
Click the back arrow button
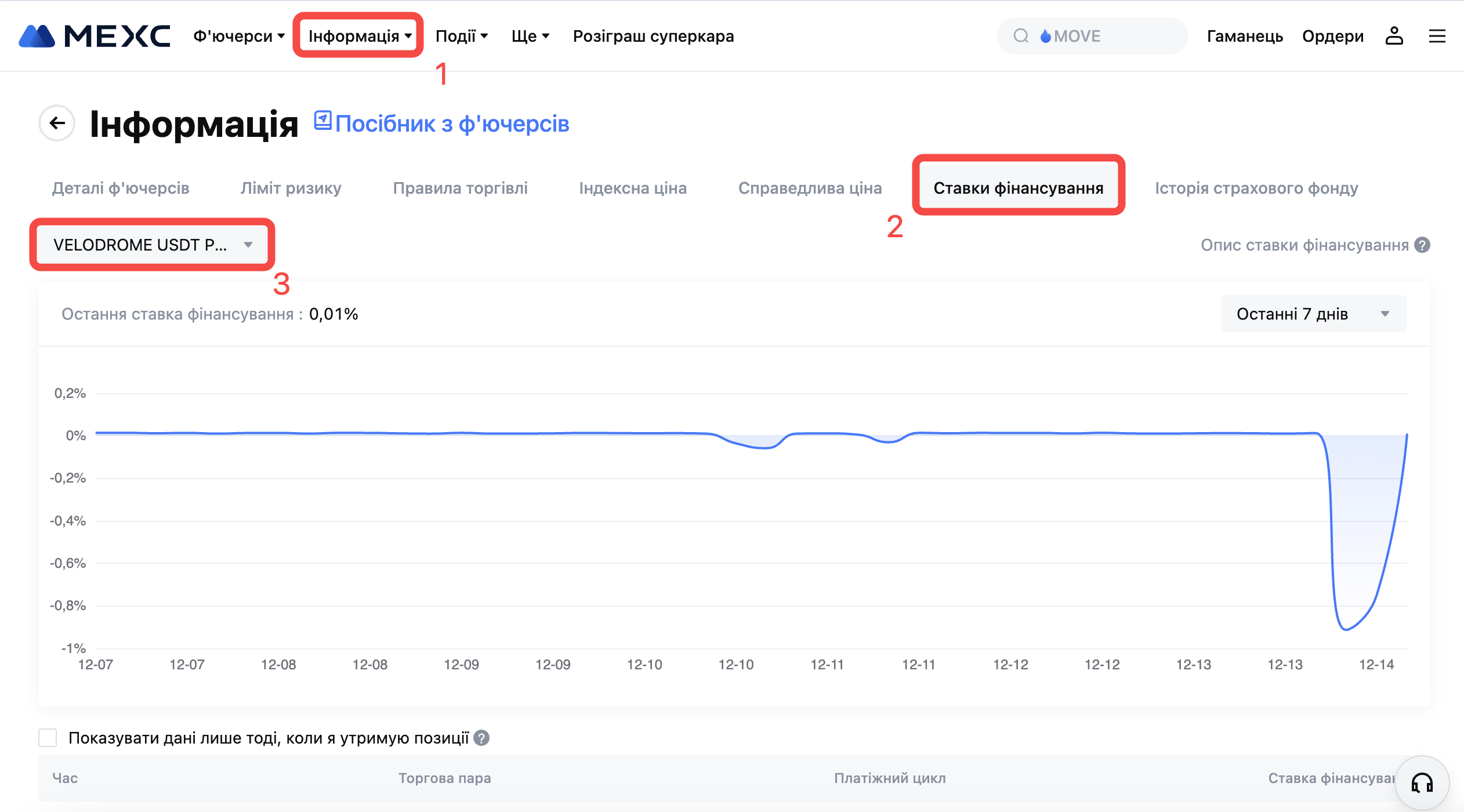pyautogui.click(x=57, y=123)
